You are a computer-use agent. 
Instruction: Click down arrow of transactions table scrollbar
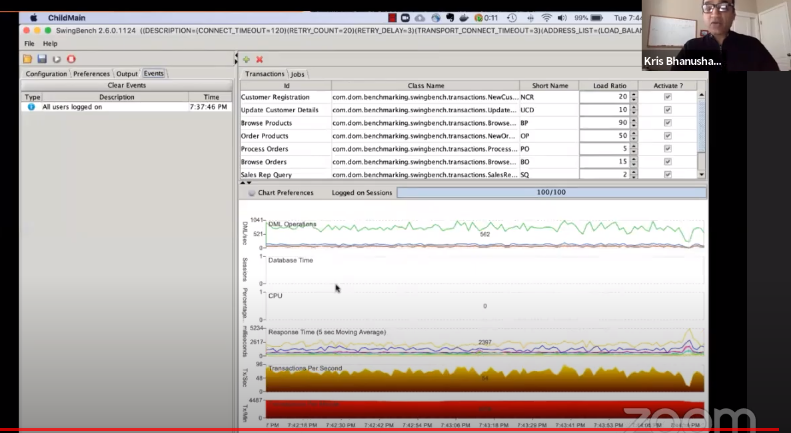click(x=701, y=175)
